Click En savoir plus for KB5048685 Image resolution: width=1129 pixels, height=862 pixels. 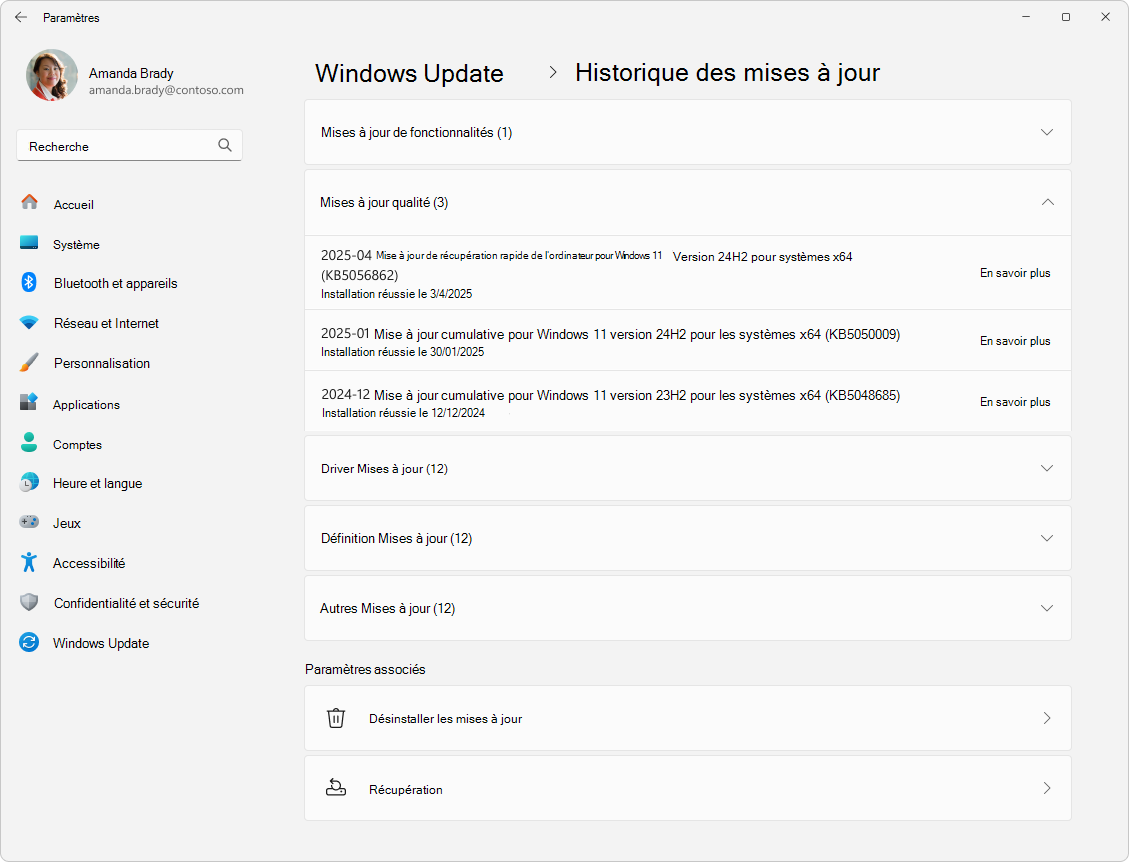pyautogui.click(x=1015, y=402)
